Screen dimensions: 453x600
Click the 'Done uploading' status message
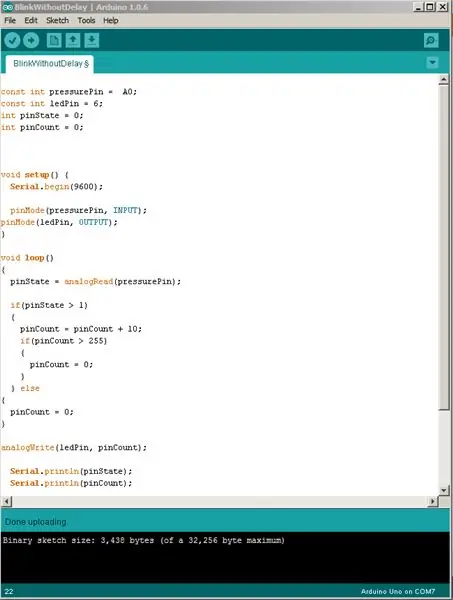(36, 522)
